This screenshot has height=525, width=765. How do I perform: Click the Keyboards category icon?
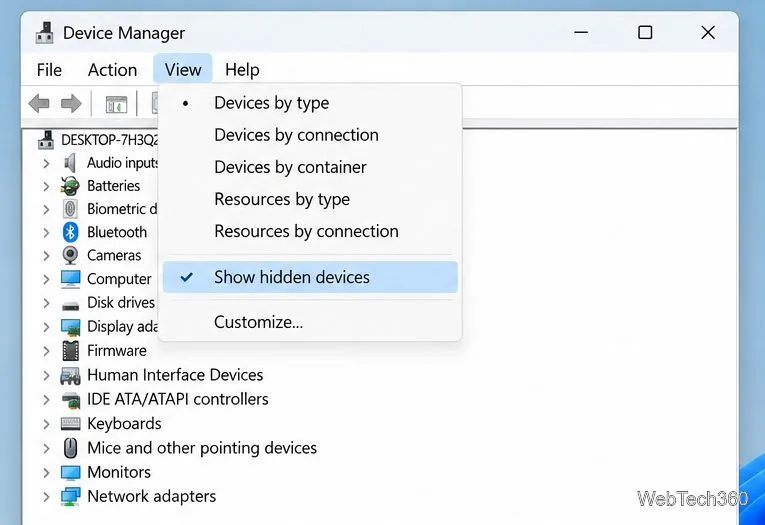click(70, 424)
